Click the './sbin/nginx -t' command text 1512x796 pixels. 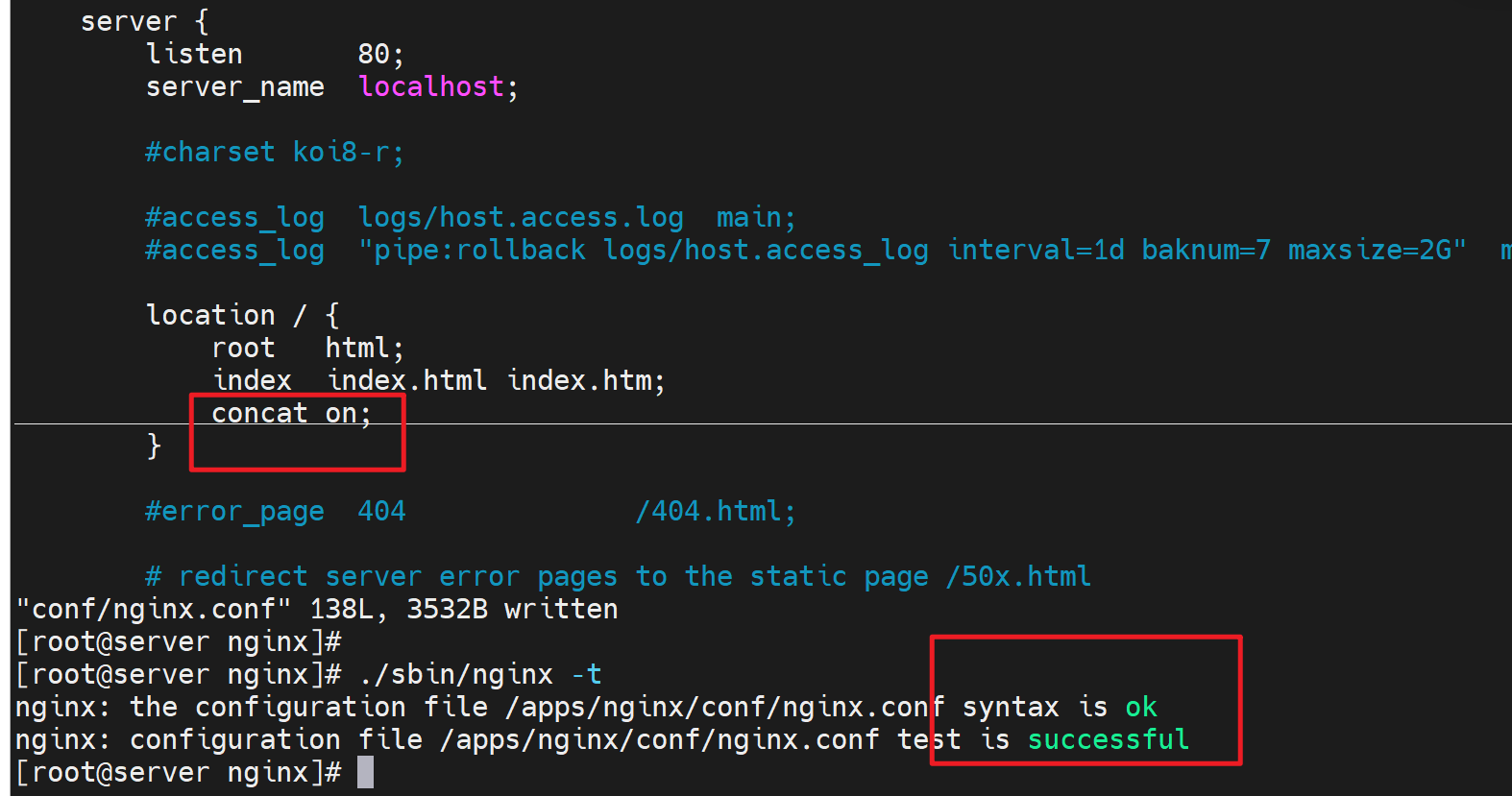point(480,675)
